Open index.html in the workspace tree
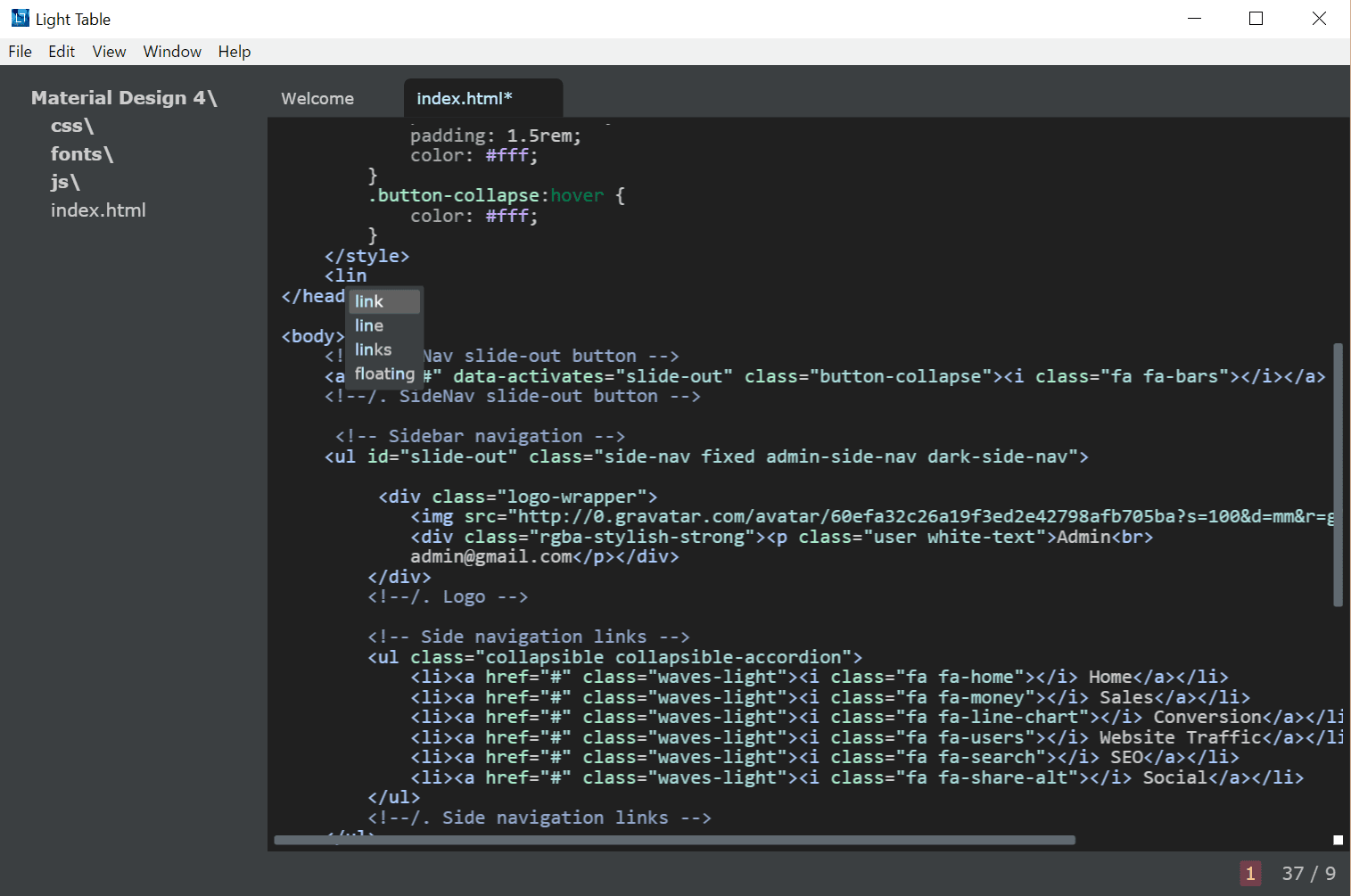 point(98,210)
